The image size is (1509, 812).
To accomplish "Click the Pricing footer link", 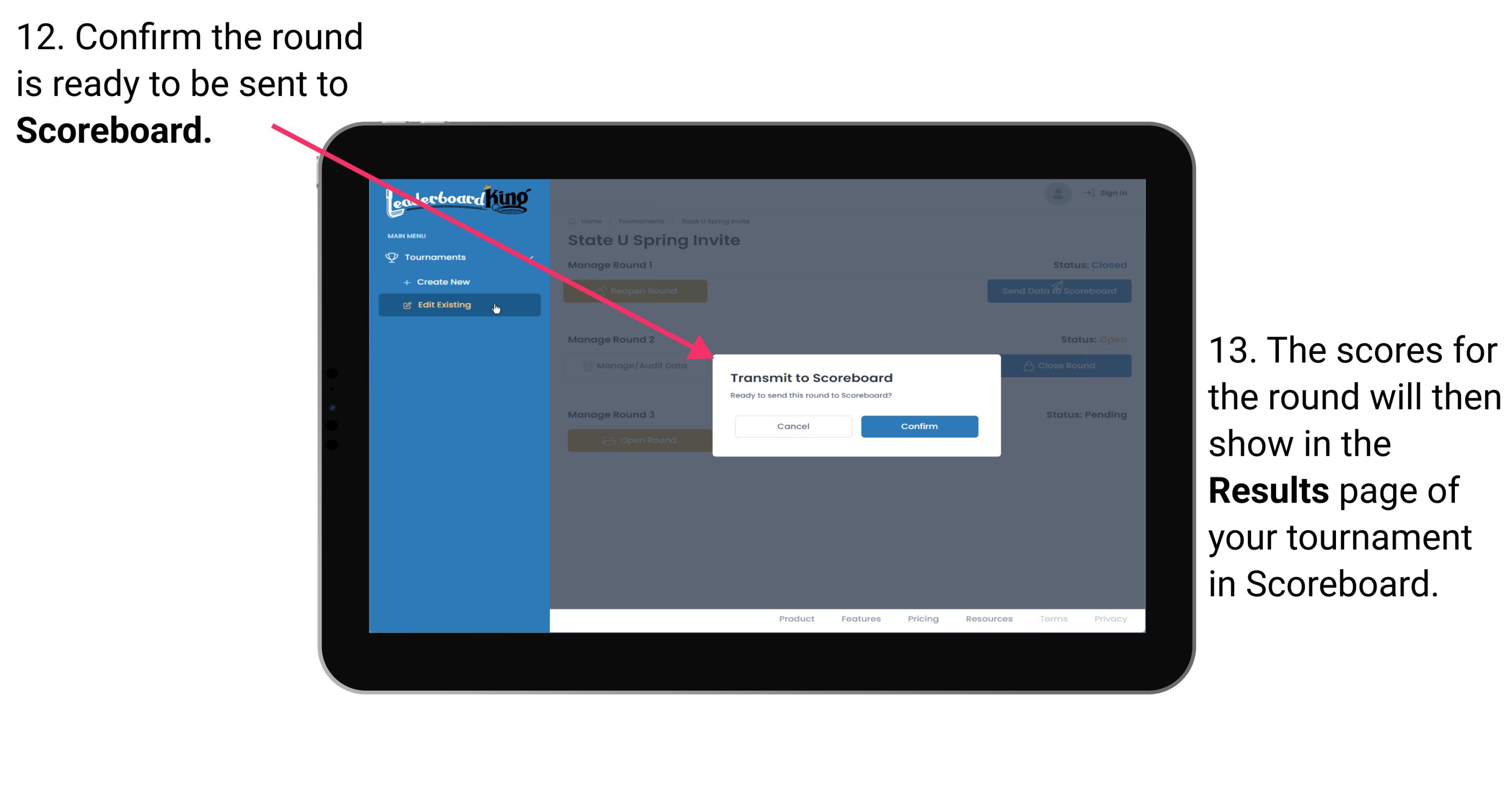I will point(923,621).
